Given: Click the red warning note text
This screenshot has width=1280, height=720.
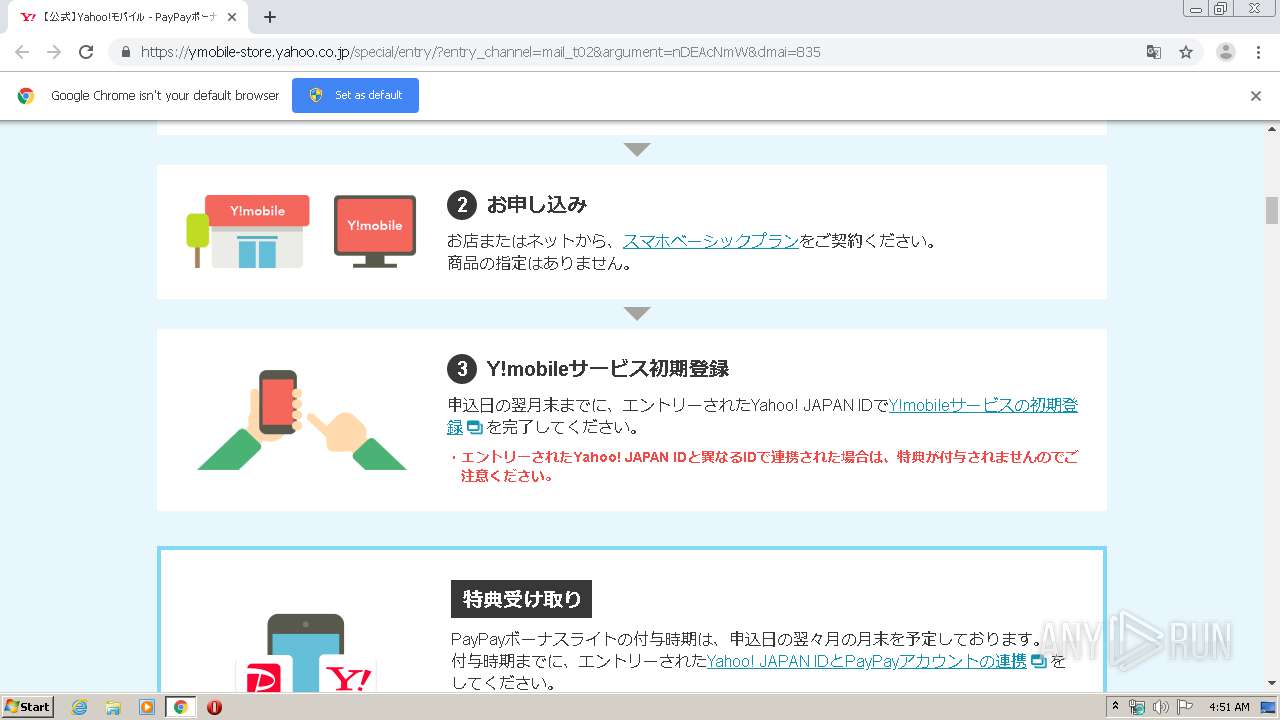Looking at the screenshot, I should (x=765, y=466).
